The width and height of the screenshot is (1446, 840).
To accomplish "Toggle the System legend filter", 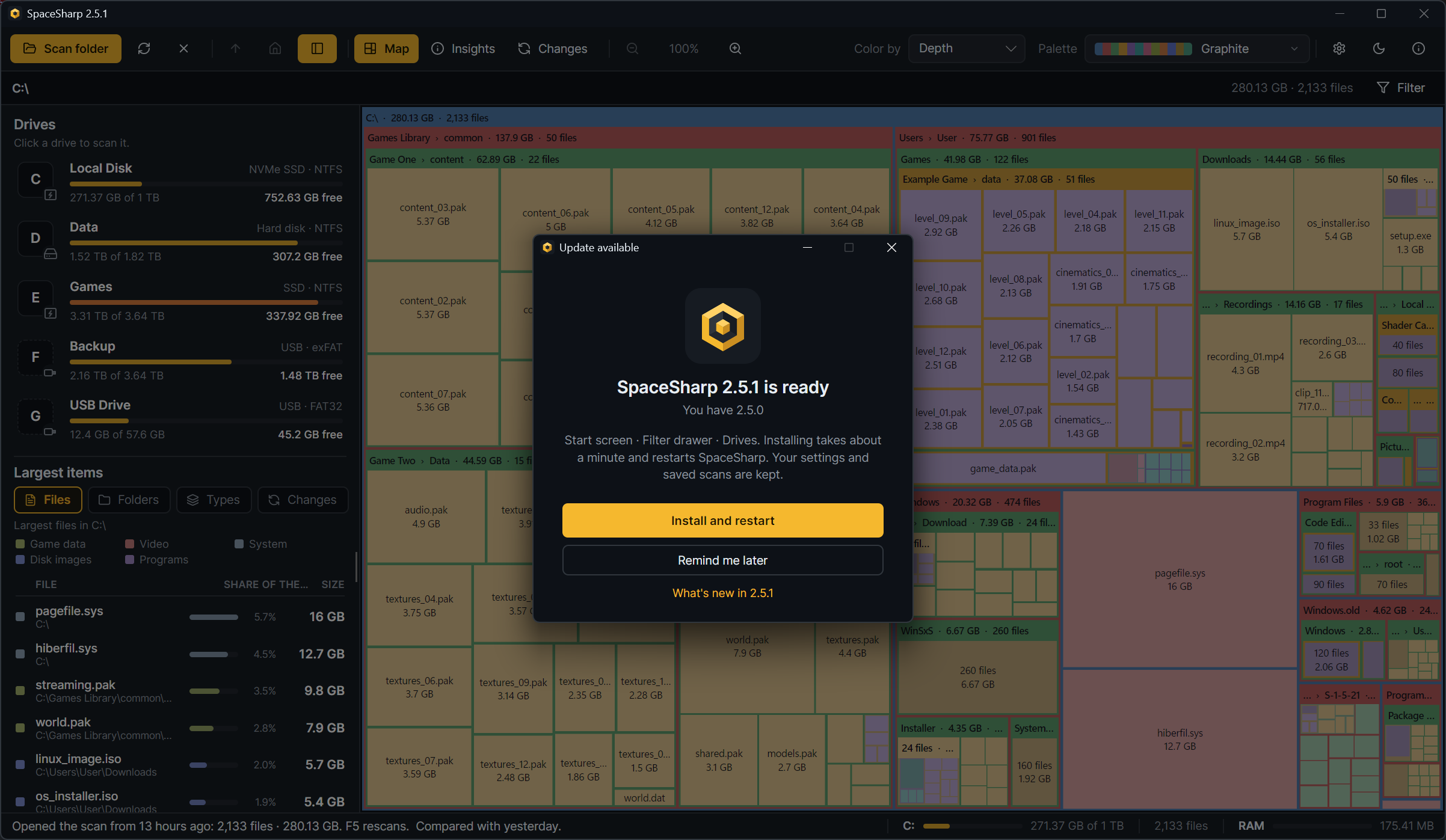I will click(x=260, y=544).
